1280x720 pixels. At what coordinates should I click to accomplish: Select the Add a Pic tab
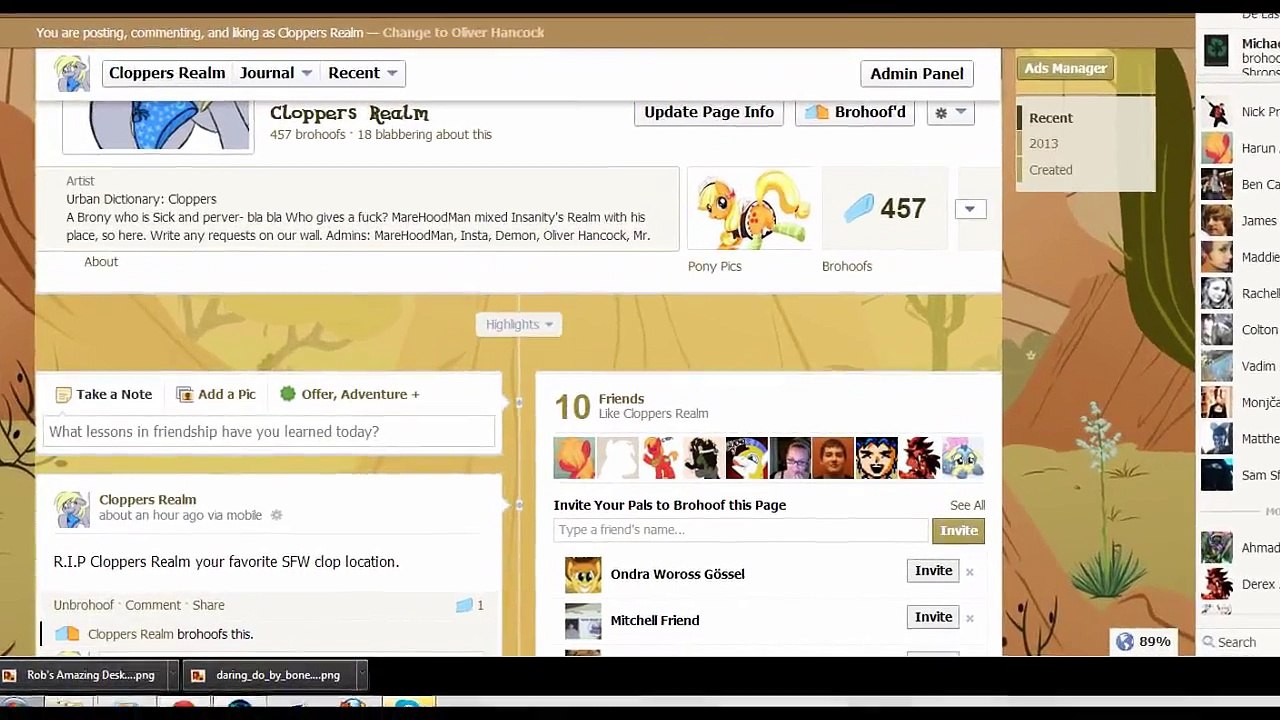click(x=216, y=394)
